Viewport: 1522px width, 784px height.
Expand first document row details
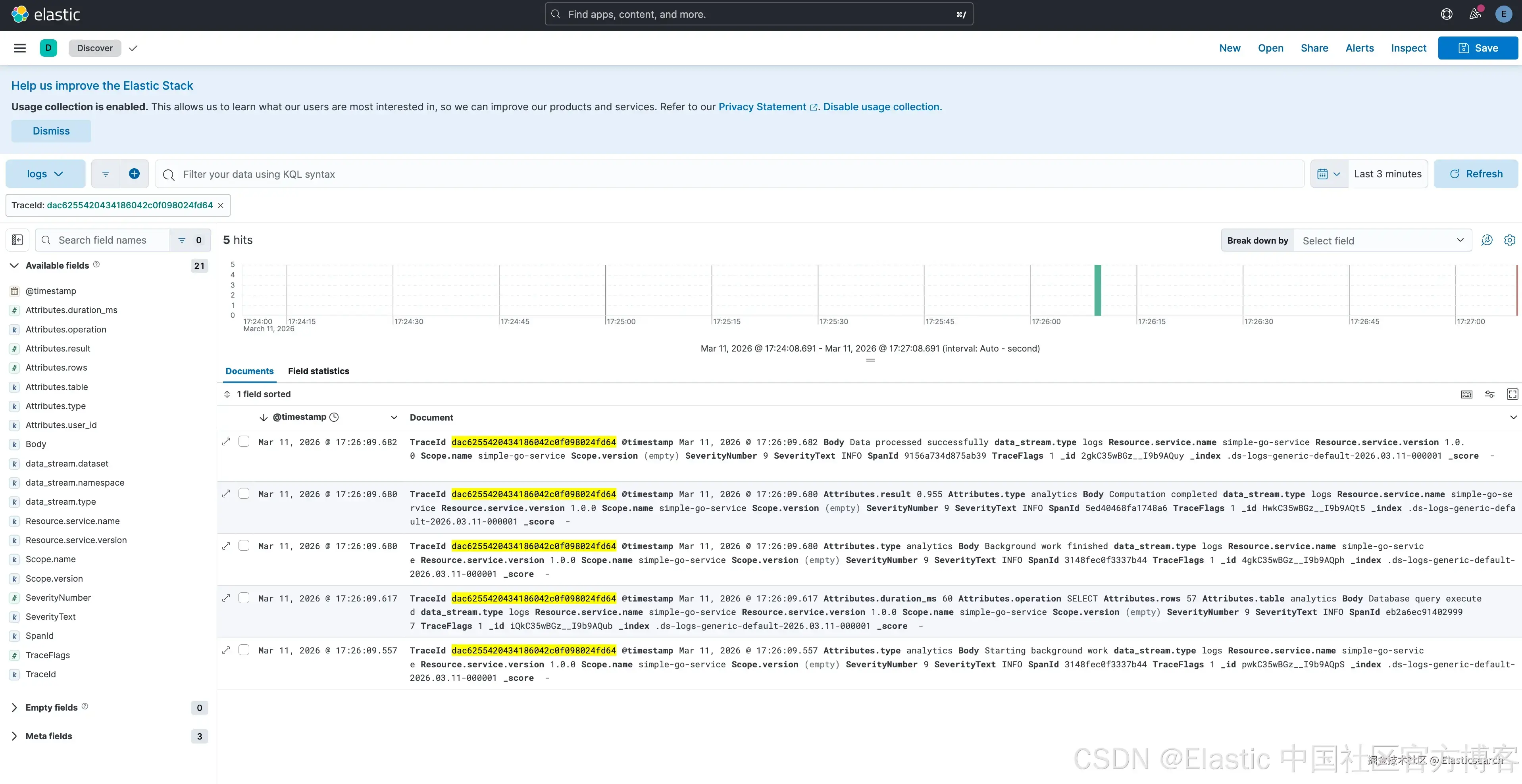(226, 441)
